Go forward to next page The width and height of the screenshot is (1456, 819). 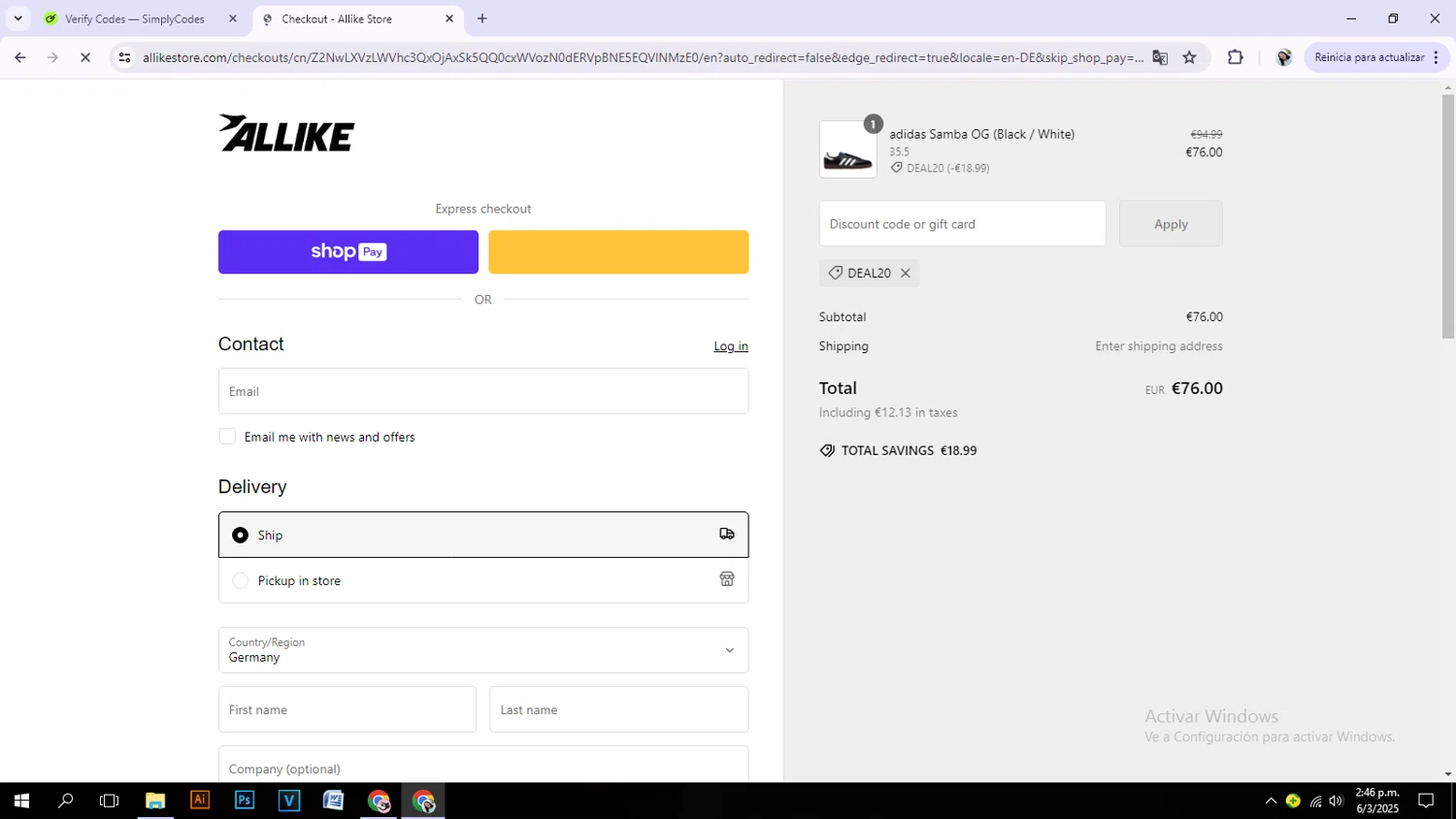pos(52,57)
